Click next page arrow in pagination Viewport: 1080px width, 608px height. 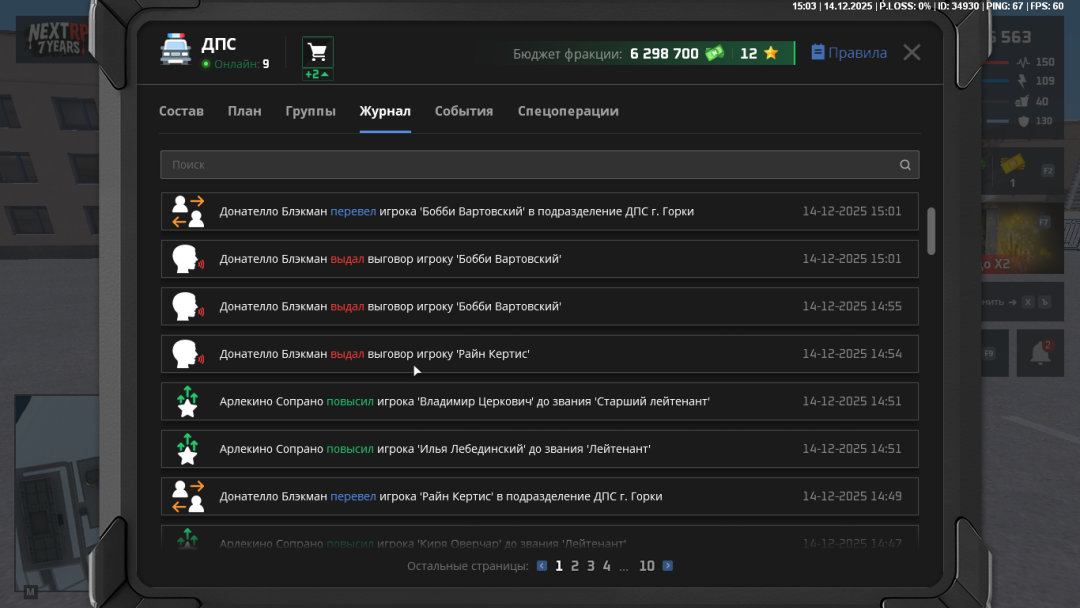point(668,566)
